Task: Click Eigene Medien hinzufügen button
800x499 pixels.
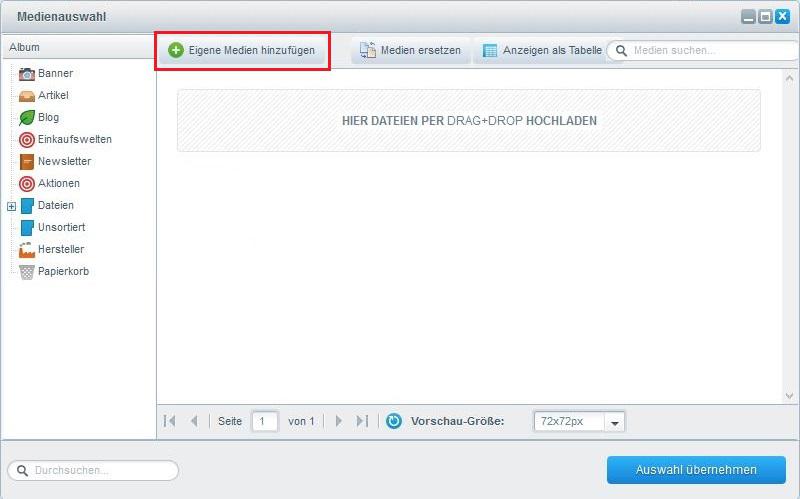Action: tap(242, 50)
